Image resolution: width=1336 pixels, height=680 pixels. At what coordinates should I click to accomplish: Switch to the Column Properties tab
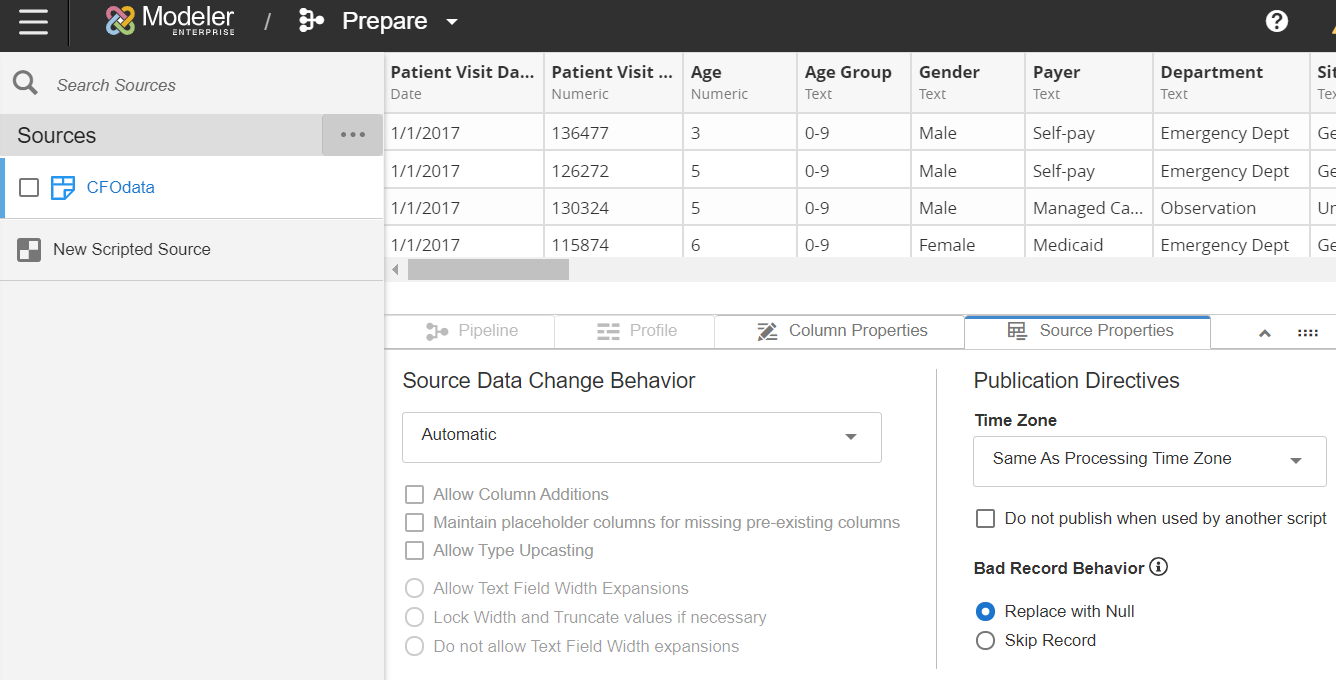840,331
